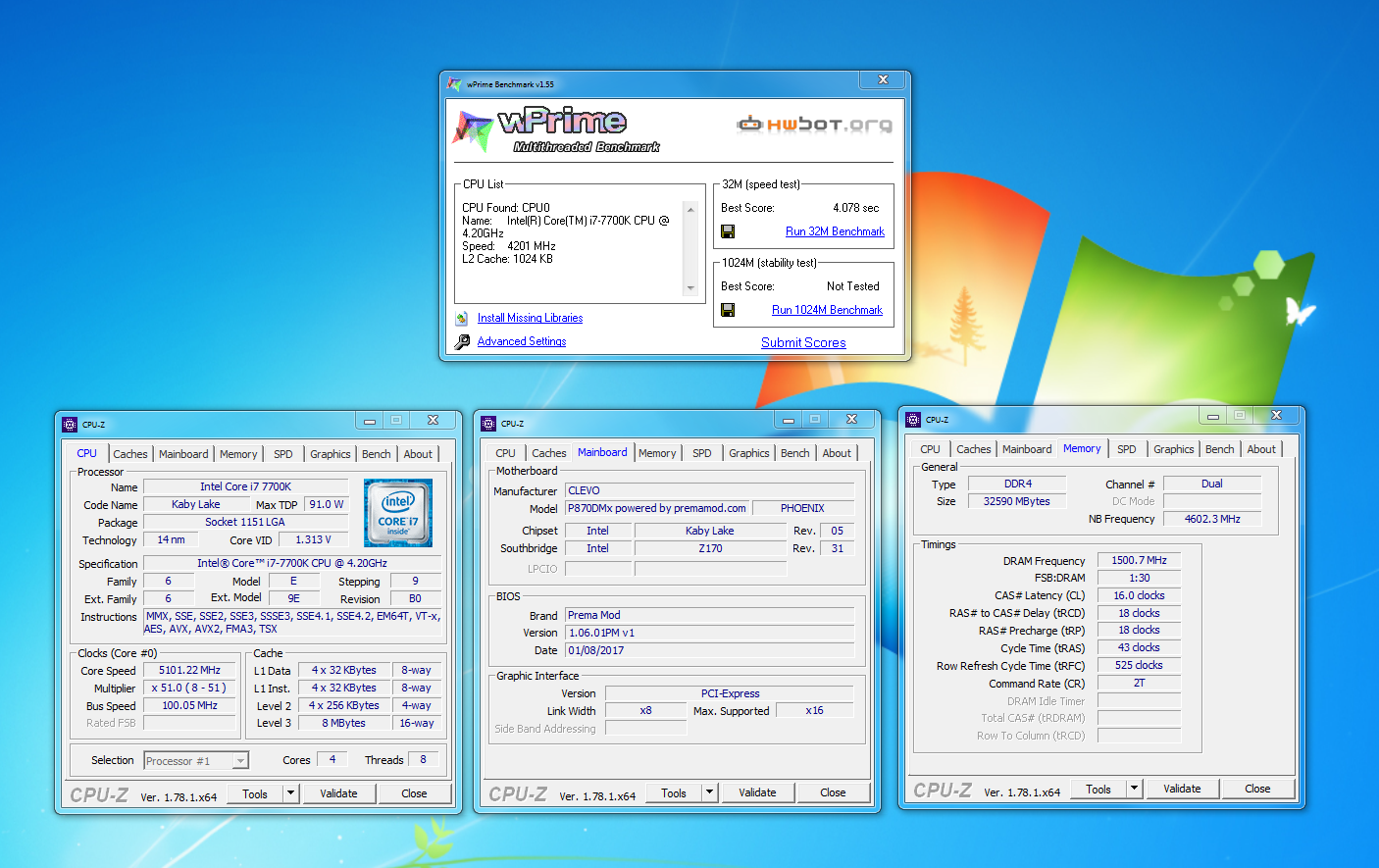Screen dimensions: 1379x868
Task: Open Memory tab in Mainboard window
Action: (657, 453)
